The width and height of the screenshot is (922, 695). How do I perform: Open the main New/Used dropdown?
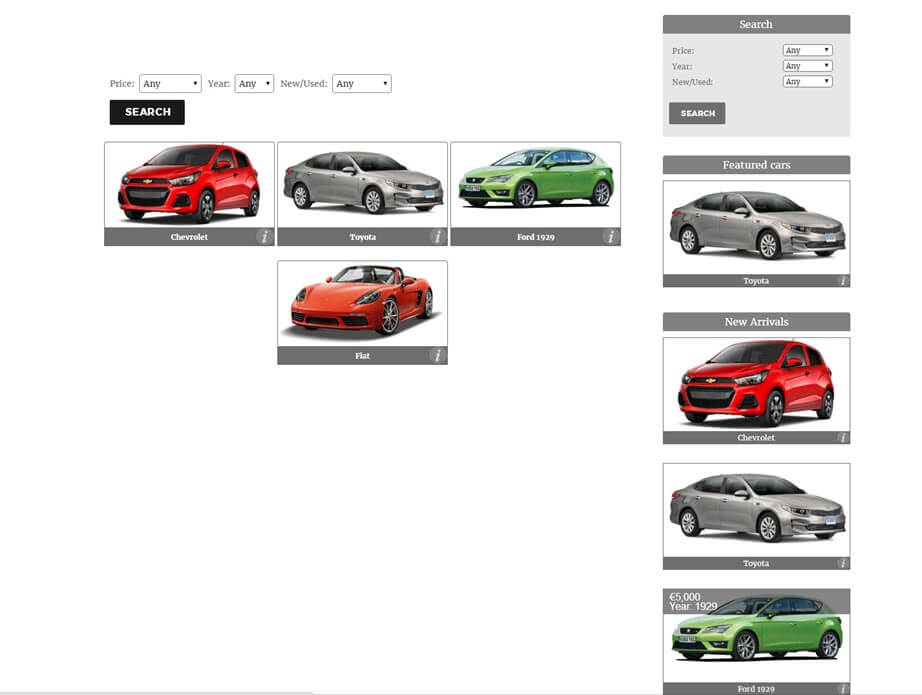pos(361,84)
